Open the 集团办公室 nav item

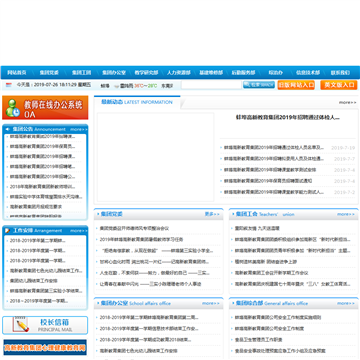[114, 72]
